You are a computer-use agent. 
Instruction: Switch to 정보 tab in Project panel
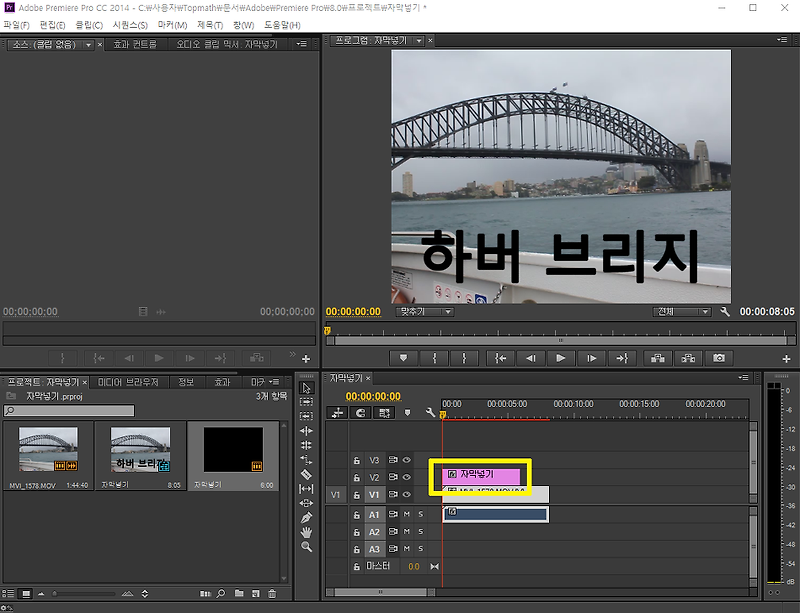click(186, 382)
